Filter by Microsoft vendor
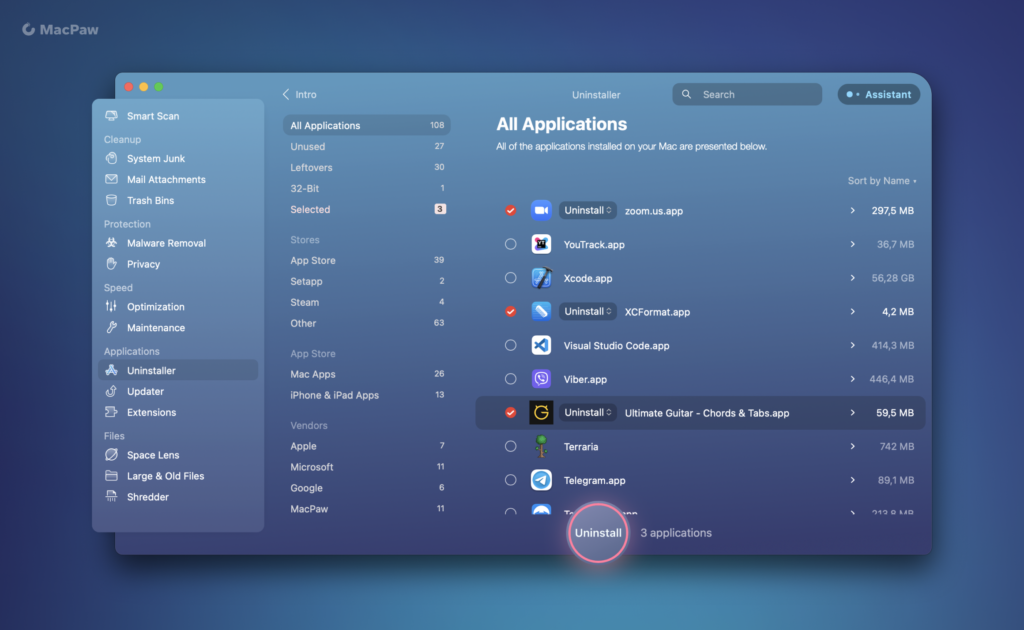This screenshot has width=1024, height=630. (x=366, y=467)
